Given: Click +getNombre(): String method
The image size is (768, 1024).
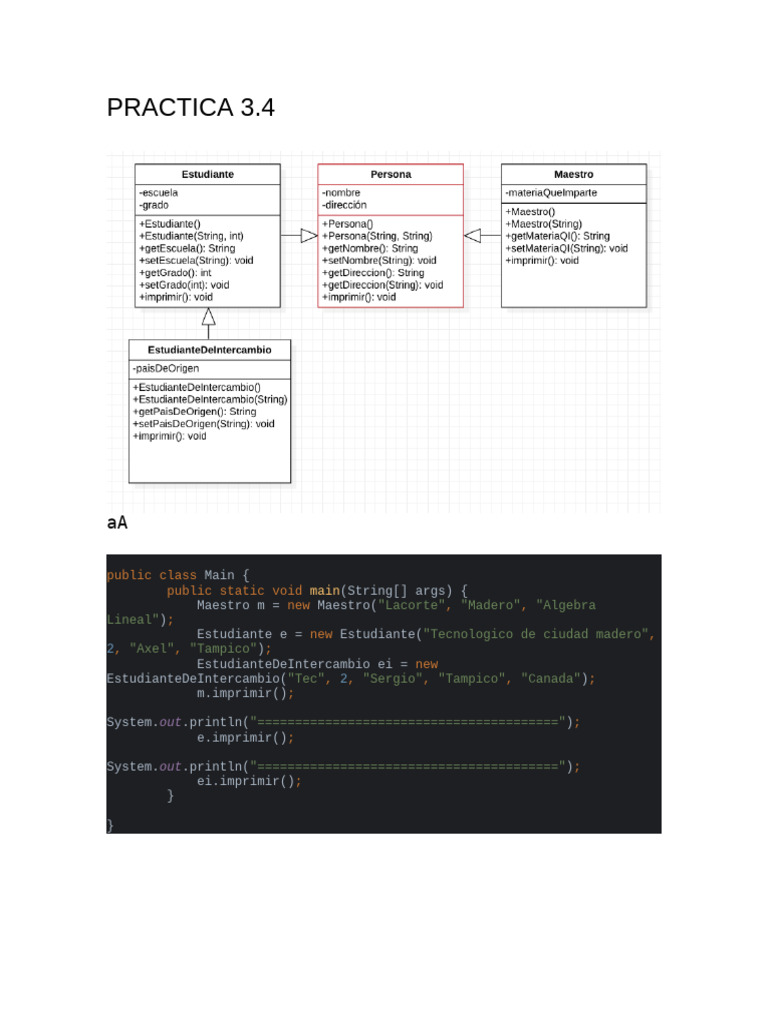Looking at the screenshot, I should click(x=370, y=248).
